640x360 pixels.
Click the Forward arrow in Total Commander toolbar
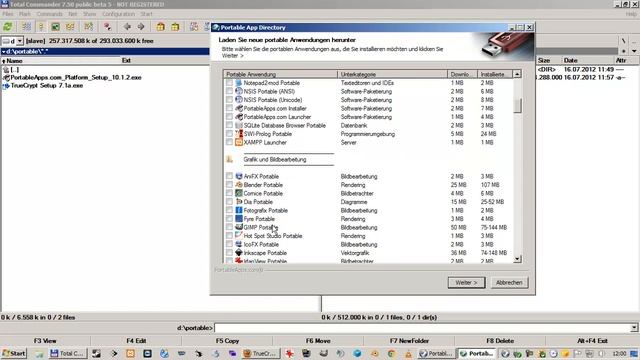pos(141,27)
